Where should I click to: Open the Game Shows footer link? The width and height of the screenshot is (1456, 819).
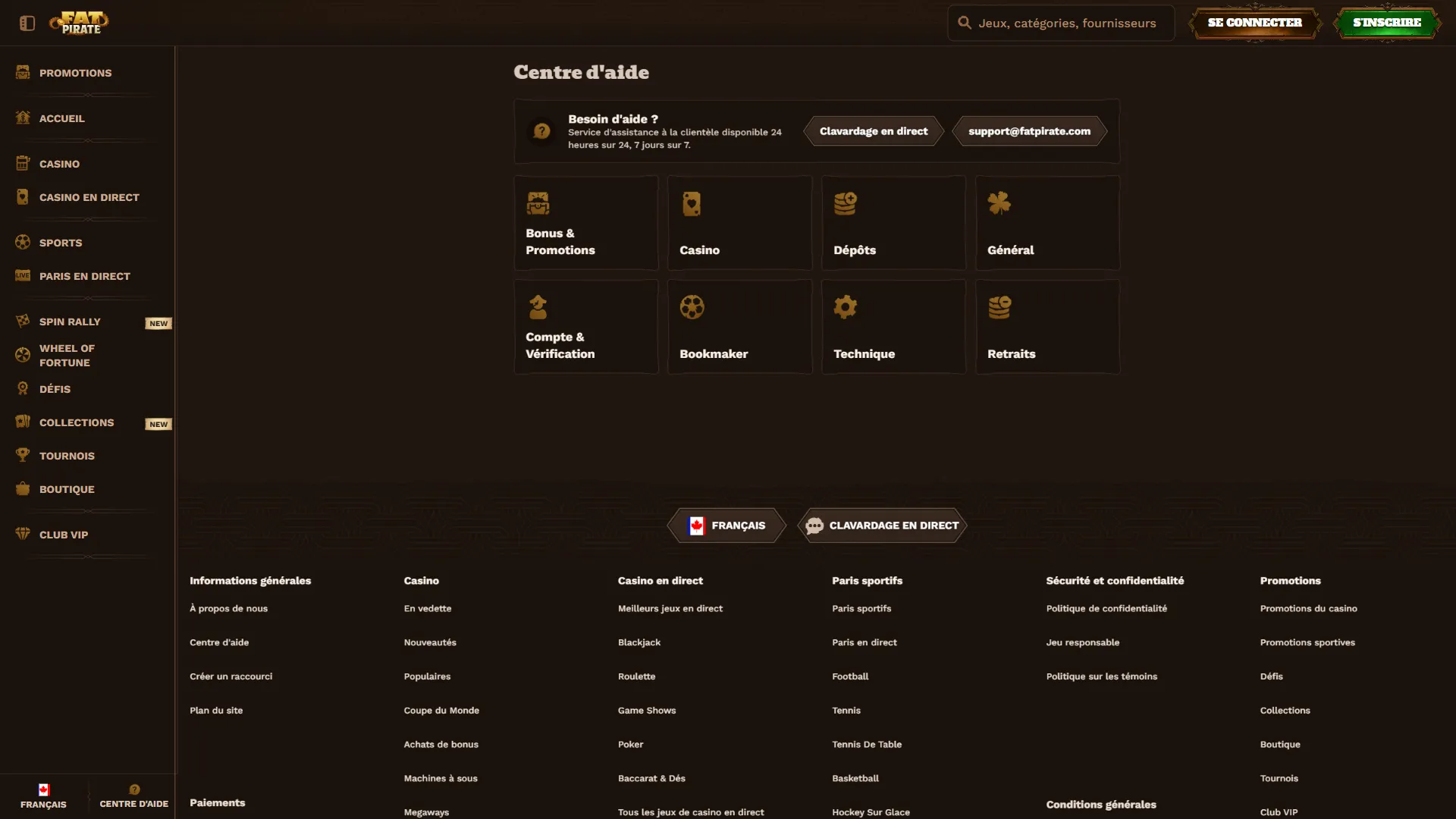pyautogui.click(x=647, y=711)
